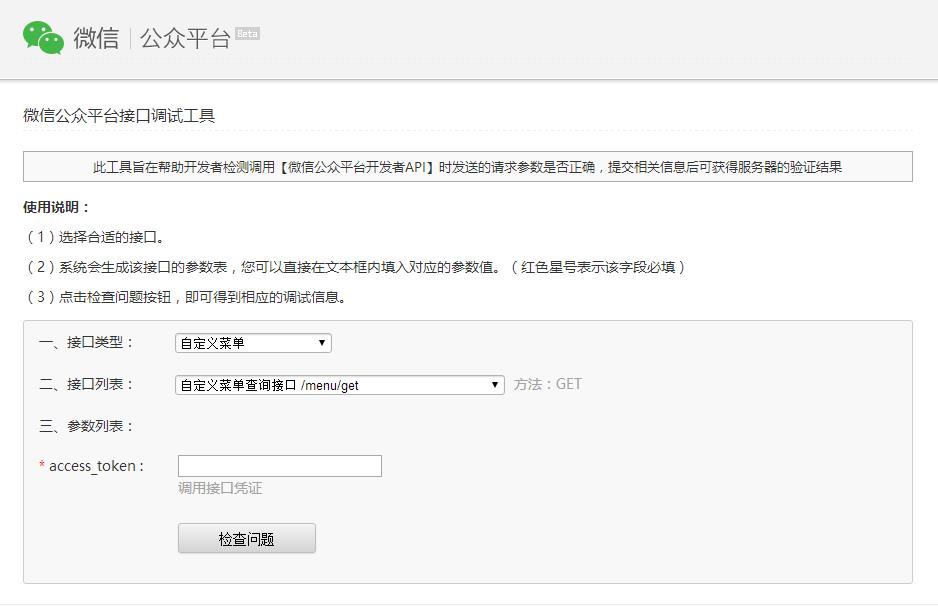The width and height of the screenshot is (938, 606).
Task: Click the 二、接口列表 label
Action: 86,384
